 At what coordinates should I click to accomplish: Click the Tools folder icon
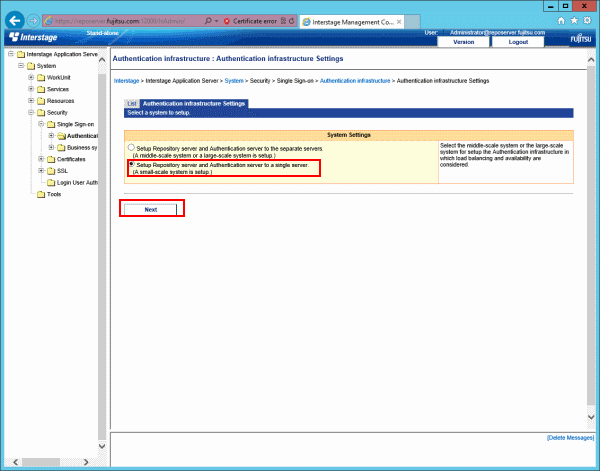pos(41,195)
